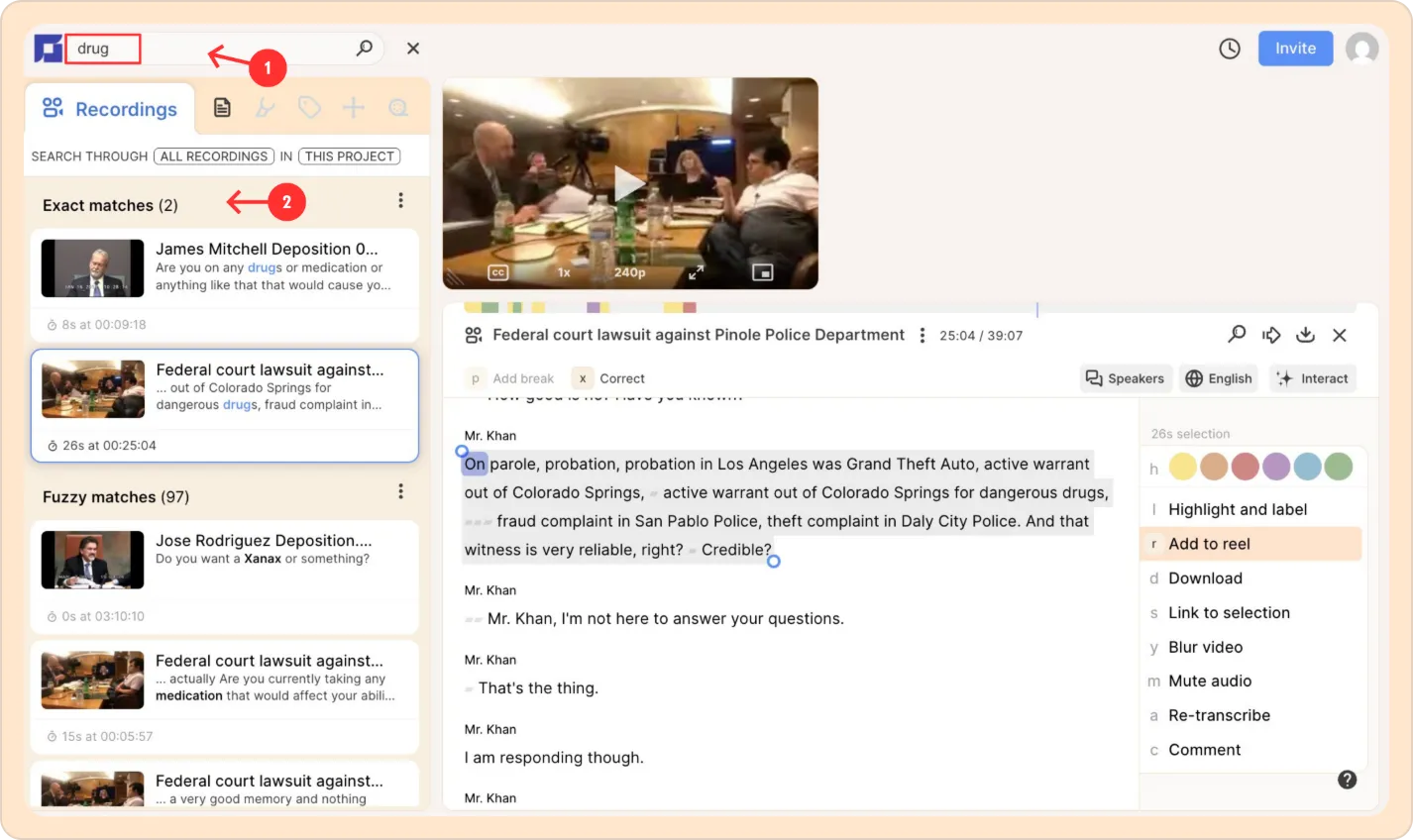1413x840 pixels.
Task: Open the app logo home icon
Action: coord(48,49)
